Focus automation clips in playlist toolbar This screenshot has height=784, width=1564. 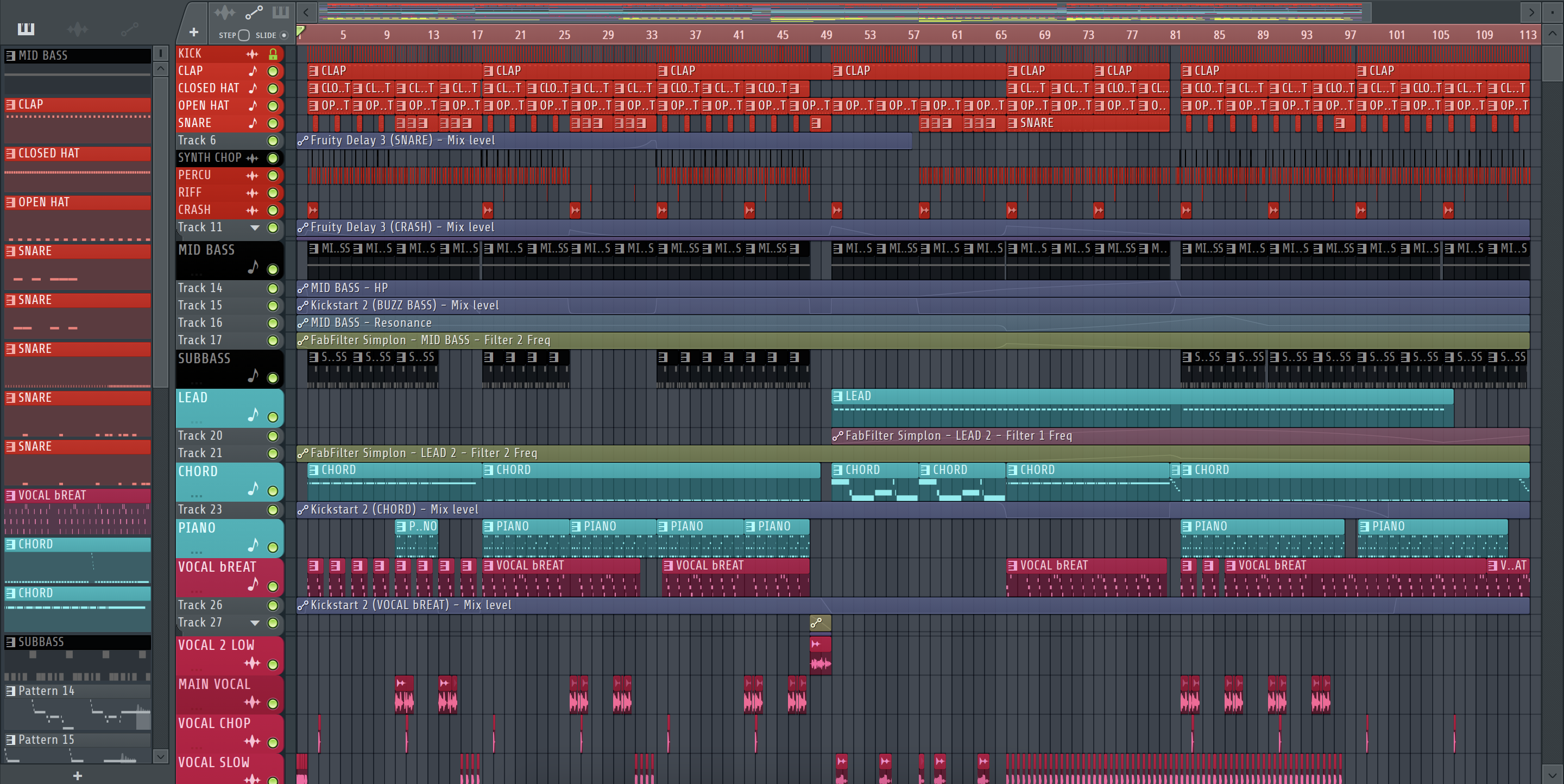(253, 12)
